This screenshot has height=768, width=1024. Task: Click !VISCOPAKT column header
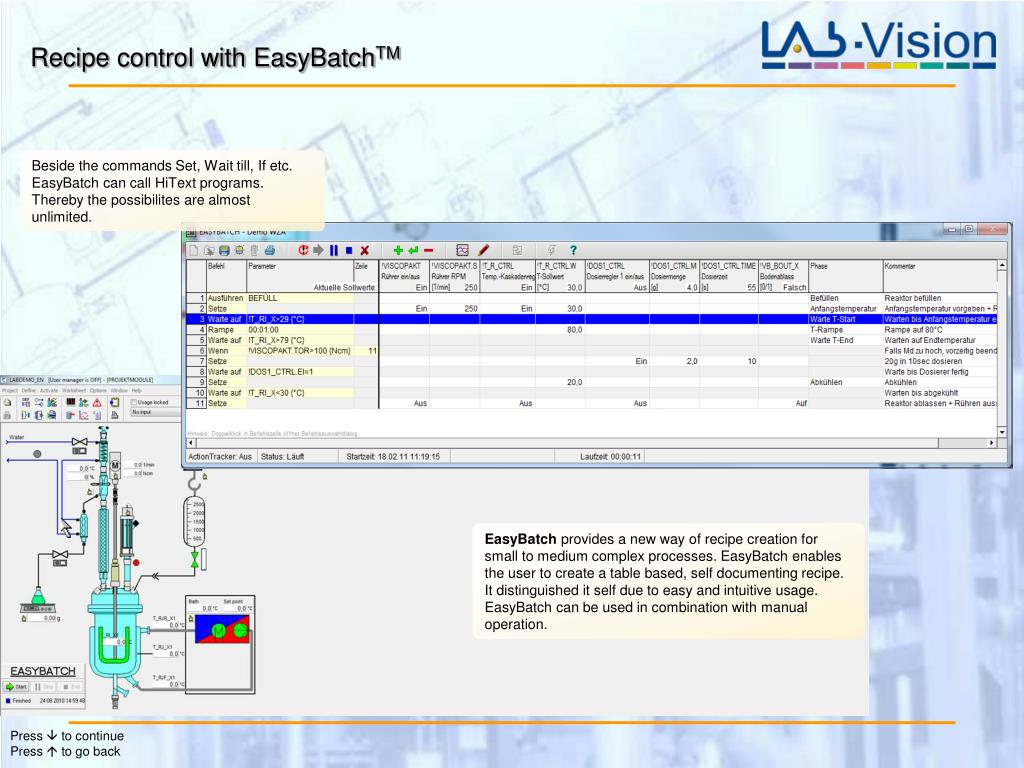(x=404, y=276)
